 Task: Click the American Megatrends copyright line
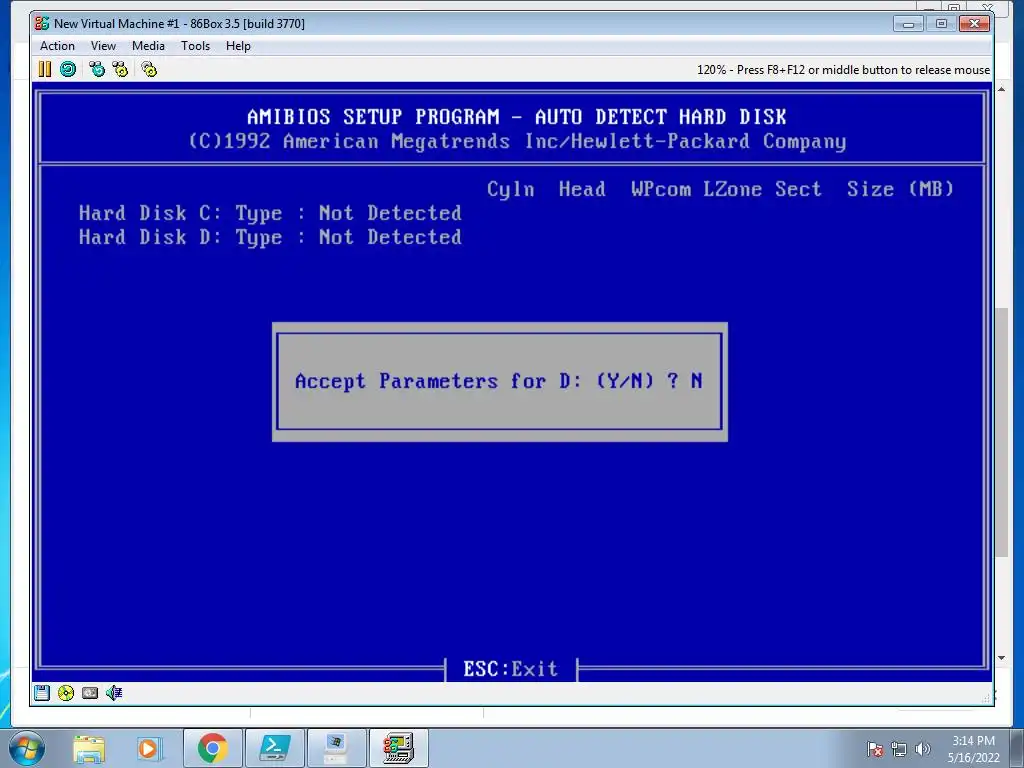click(x=517, y=142)
